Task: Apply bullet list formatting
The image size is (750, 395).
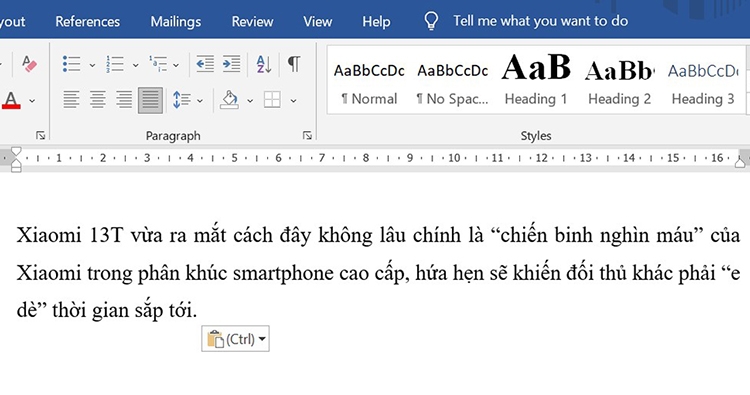Action: (71, 64)
